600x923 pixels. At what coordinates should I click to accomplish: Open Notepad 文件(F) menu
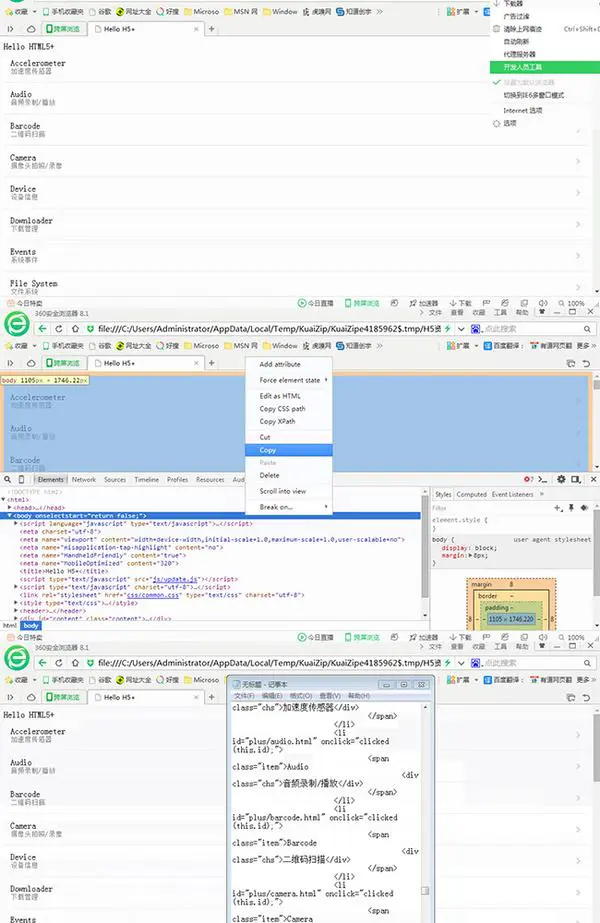244,696
